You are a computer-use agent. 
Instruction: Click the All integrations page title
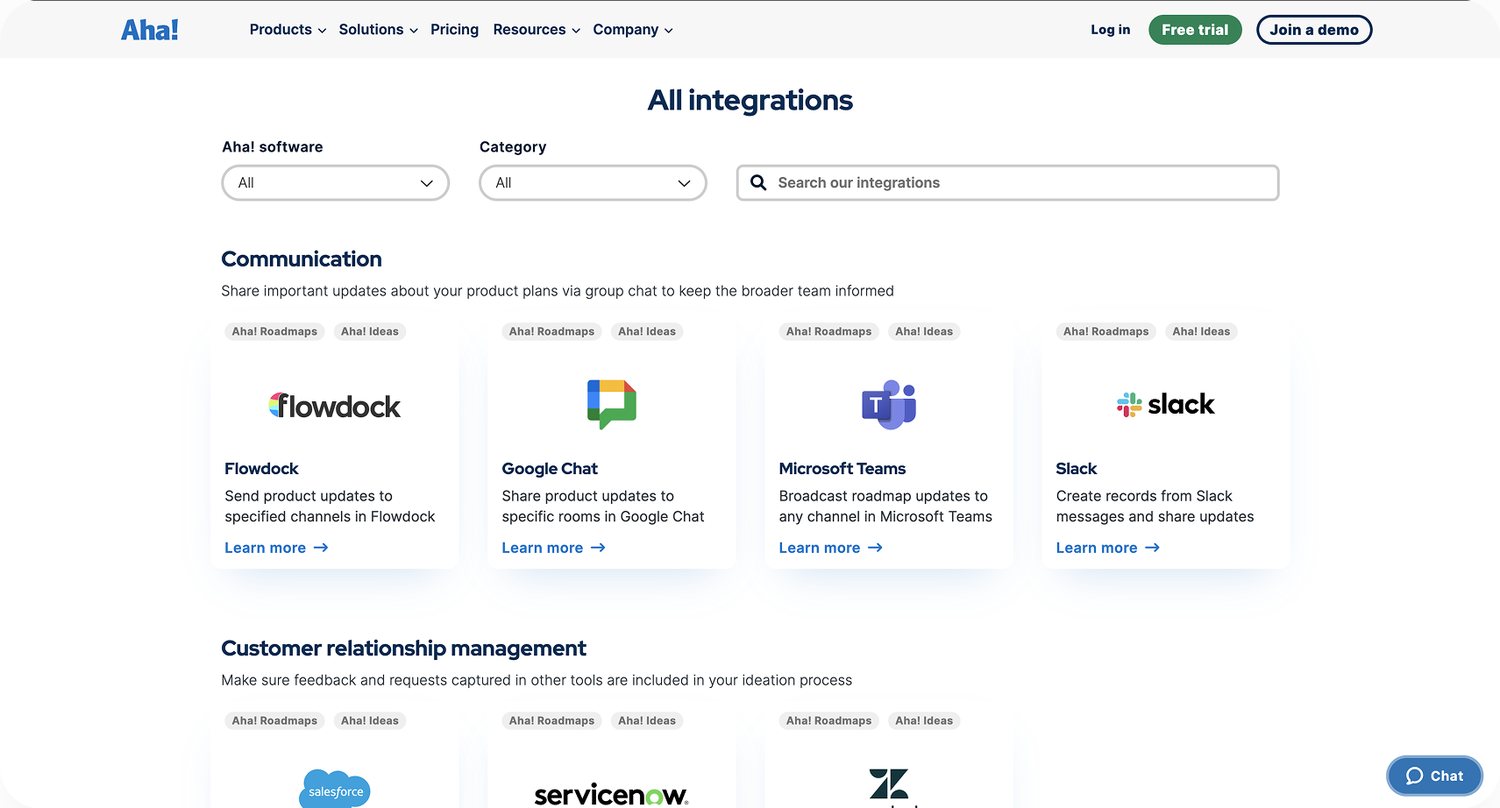[x=750, y=100]
